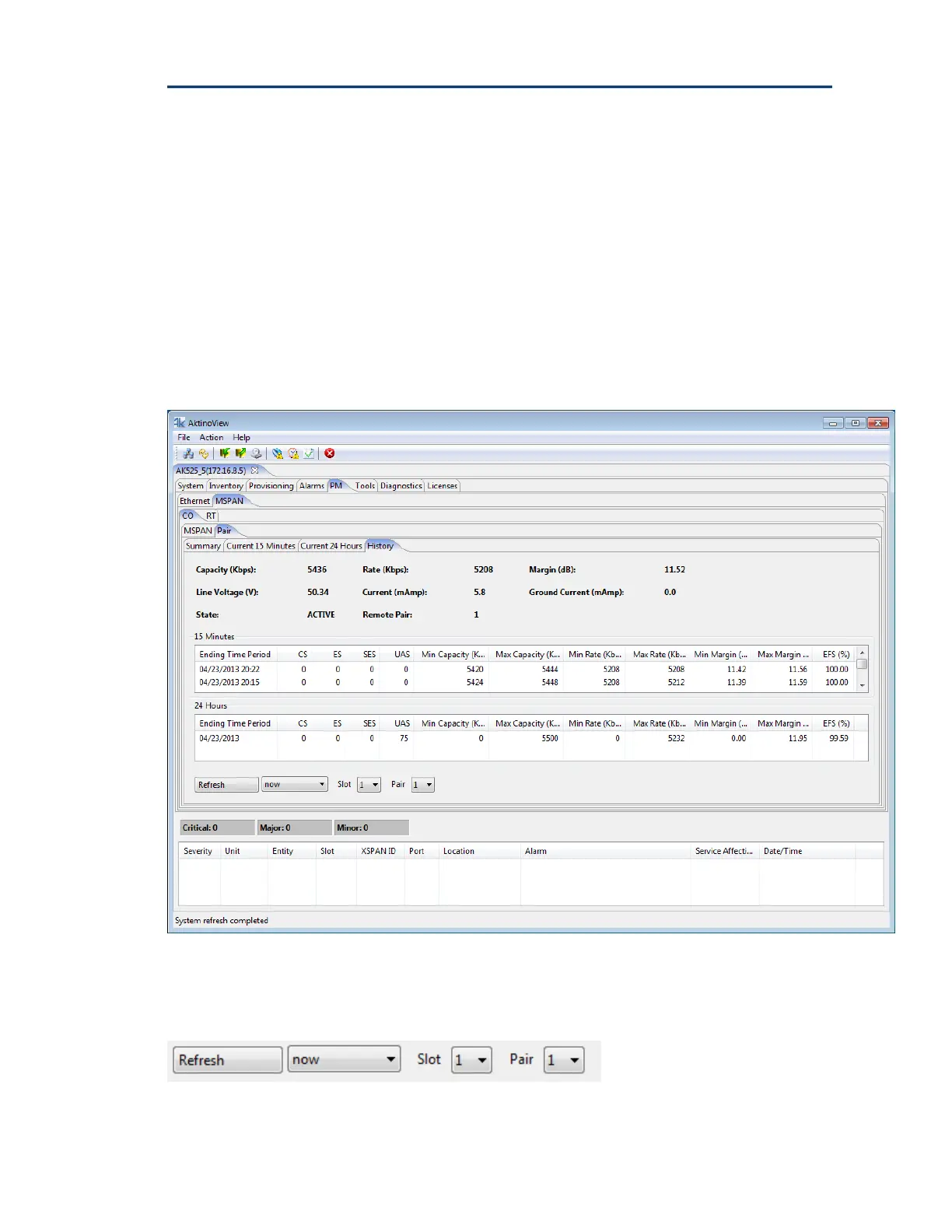Click the 99.59 EFS value
952x1232 pixels.
[x=838, y=738]
